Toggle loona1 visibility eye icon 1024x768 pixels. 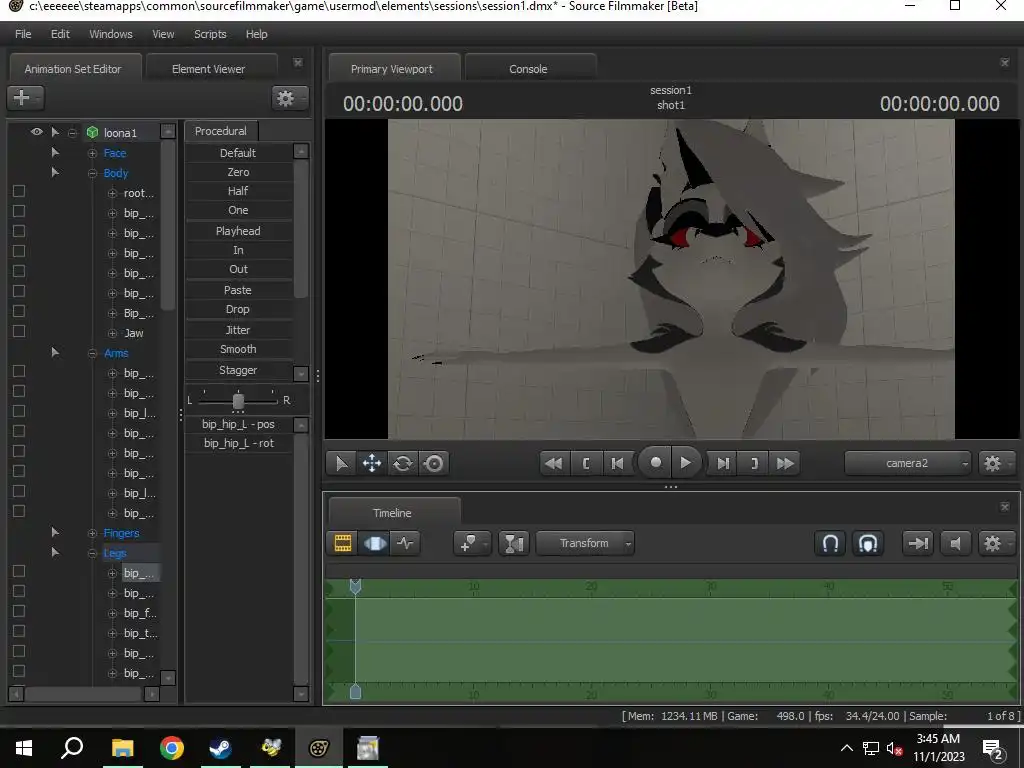click(x=37, y=132)
